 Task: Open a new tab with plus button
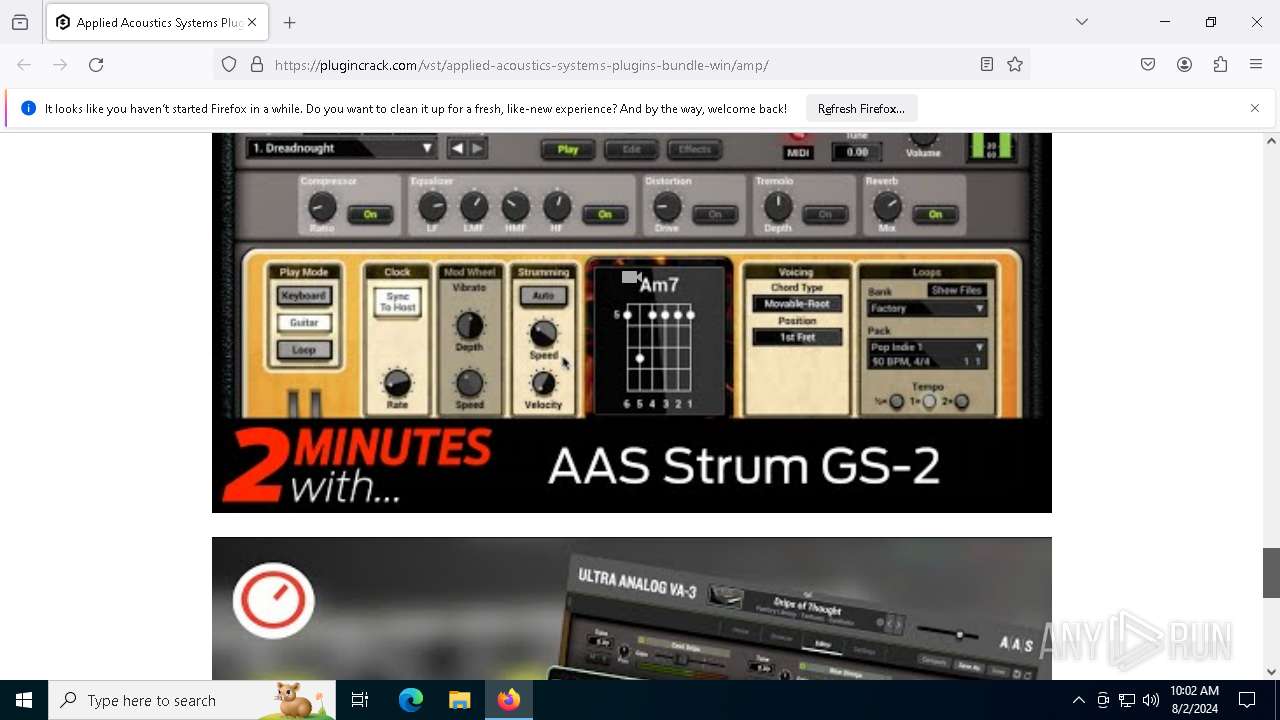pos(290,22)
